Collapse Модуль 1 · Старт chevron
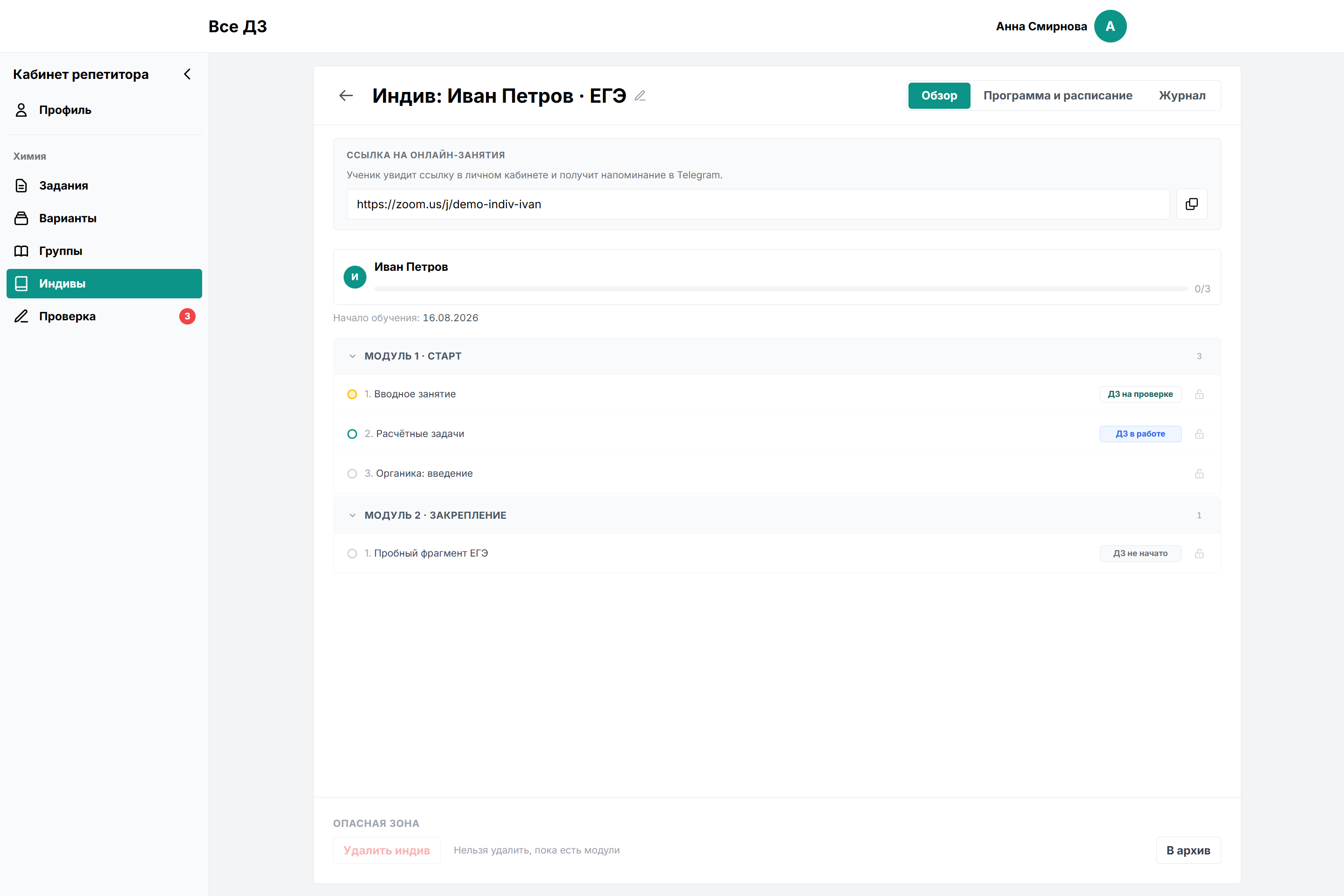 (352, 356)
